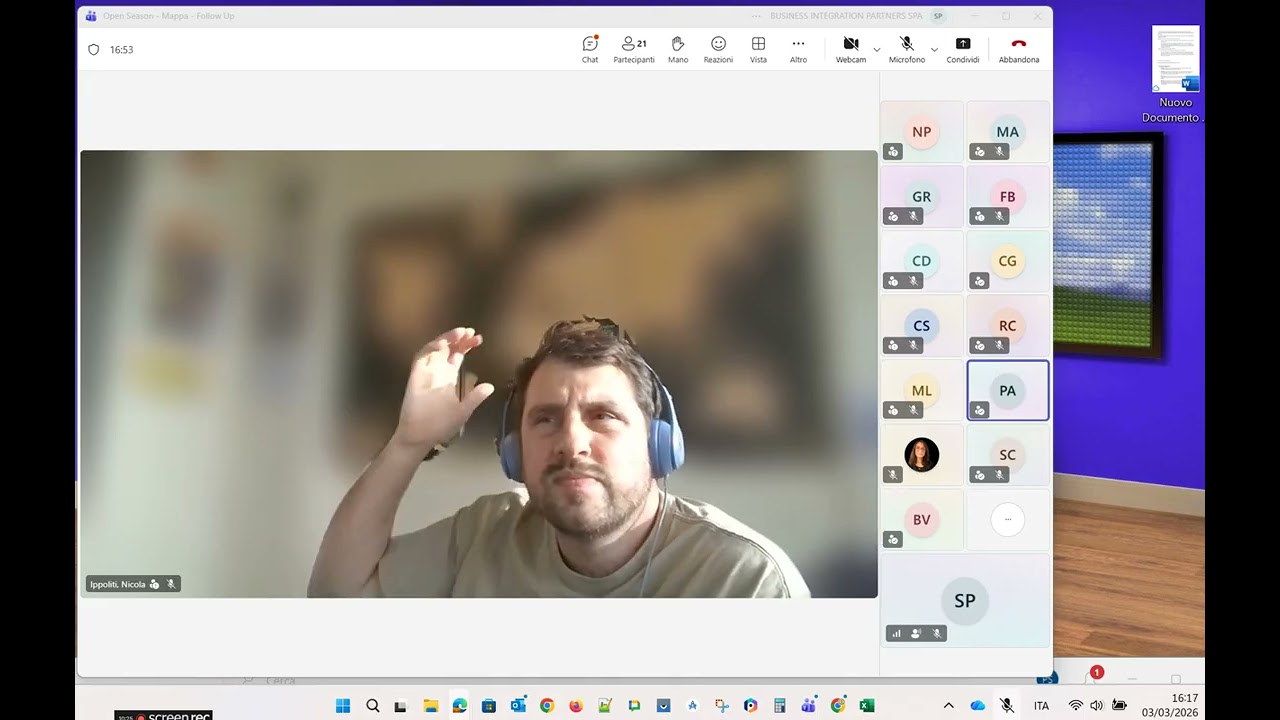Select the MA participant tile

1008,131
